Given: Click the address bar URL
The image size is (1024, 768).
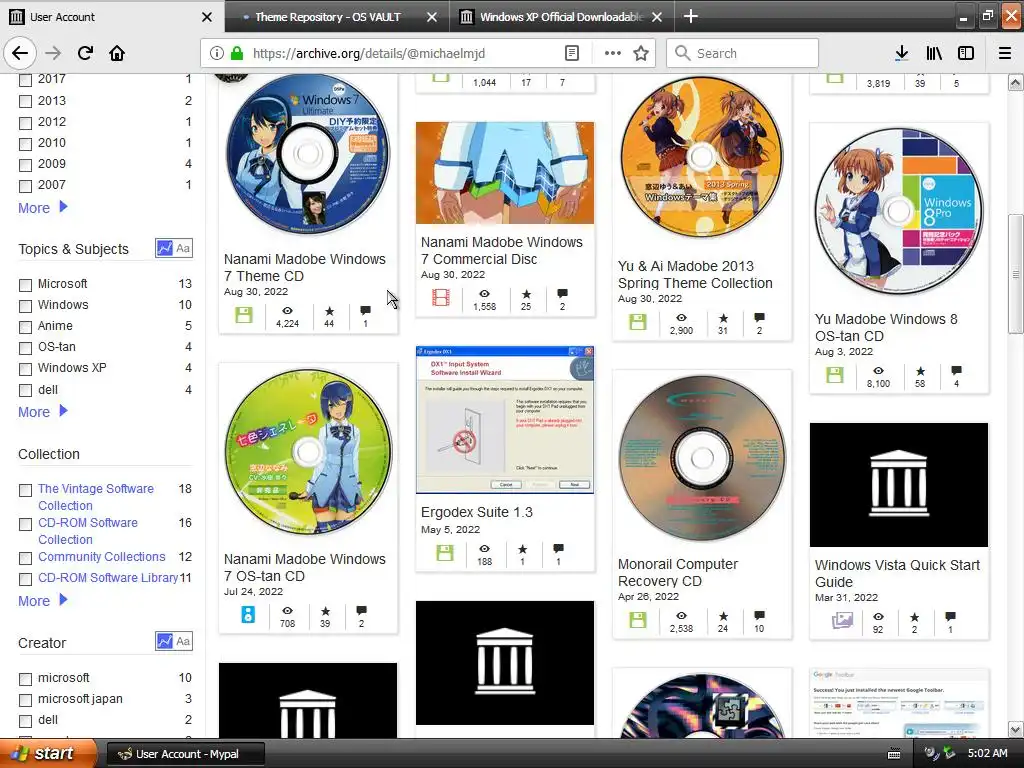Looking at the screenshot, I should [x=368, y=54].
